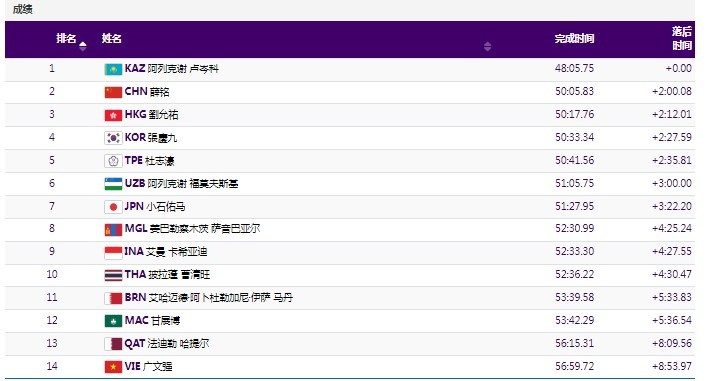The height and width of the screenshot is (381, 707).
Task: Open athlete name INA rank 9
Action: pos(166,252)
